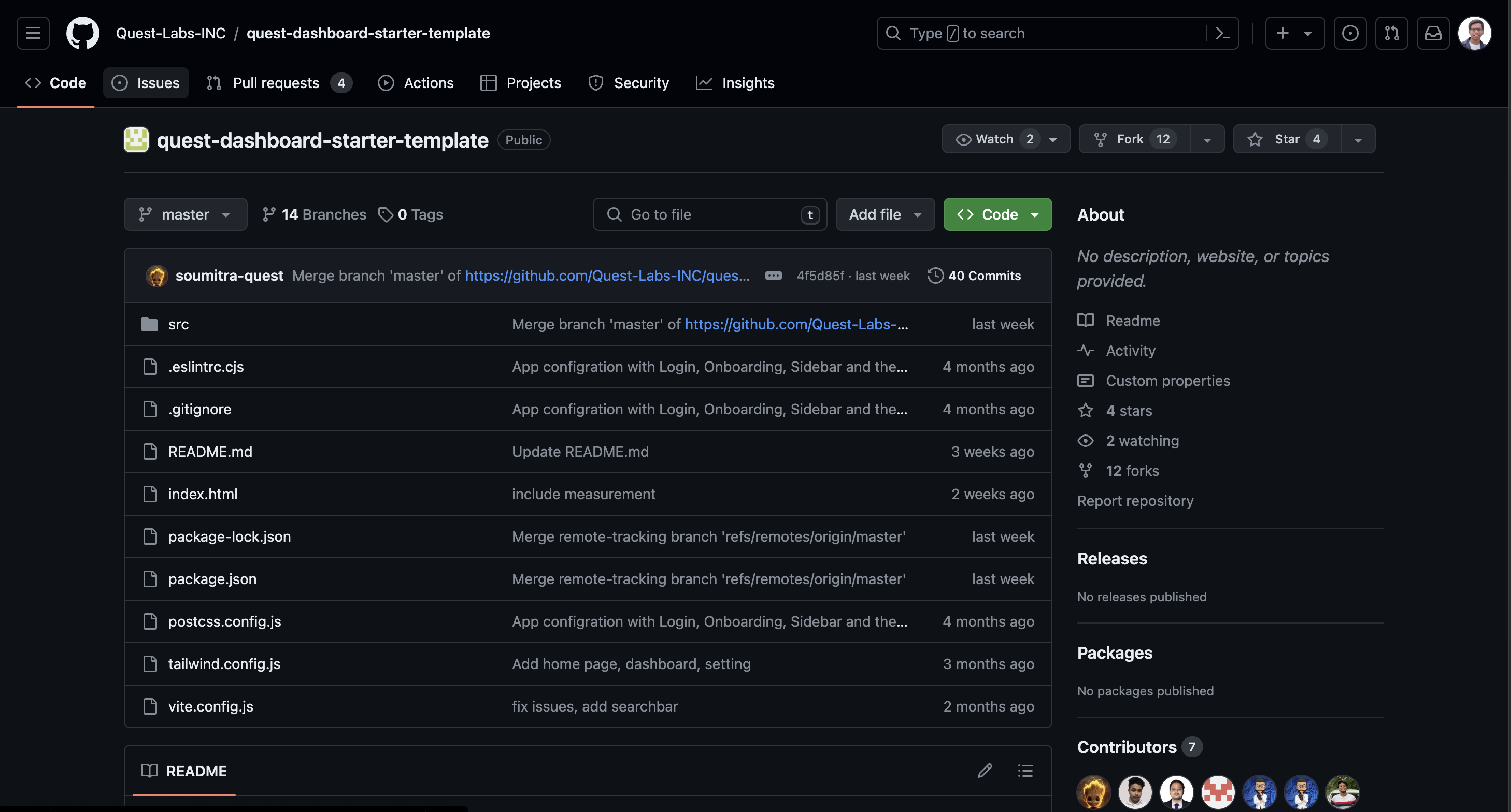Open the command palette icon
The image size is (1511, 812).
pos(1222,33)
